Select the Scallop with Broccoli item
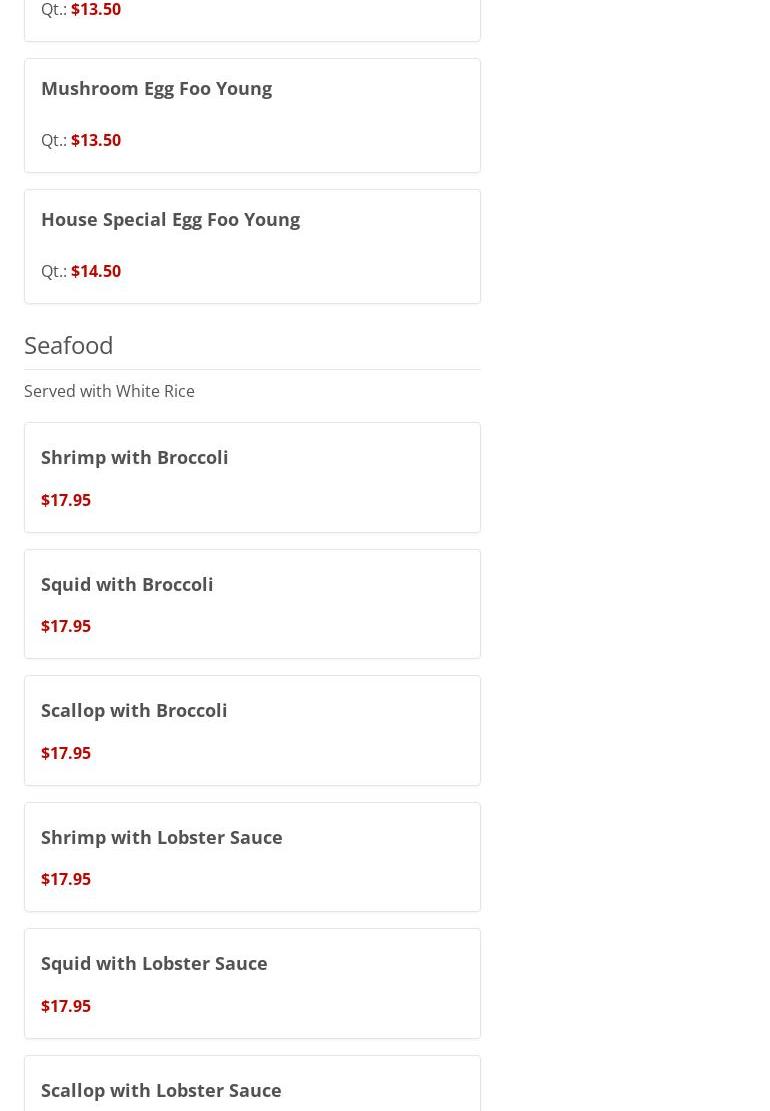770x1111 pixels. click(134, 711)
